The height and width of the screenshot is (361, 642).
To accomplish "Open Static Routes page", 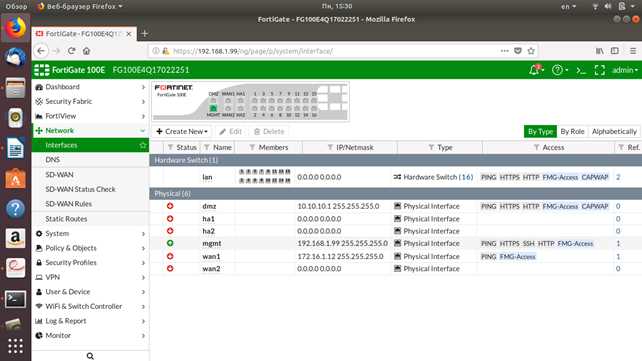I will (90, 219).
